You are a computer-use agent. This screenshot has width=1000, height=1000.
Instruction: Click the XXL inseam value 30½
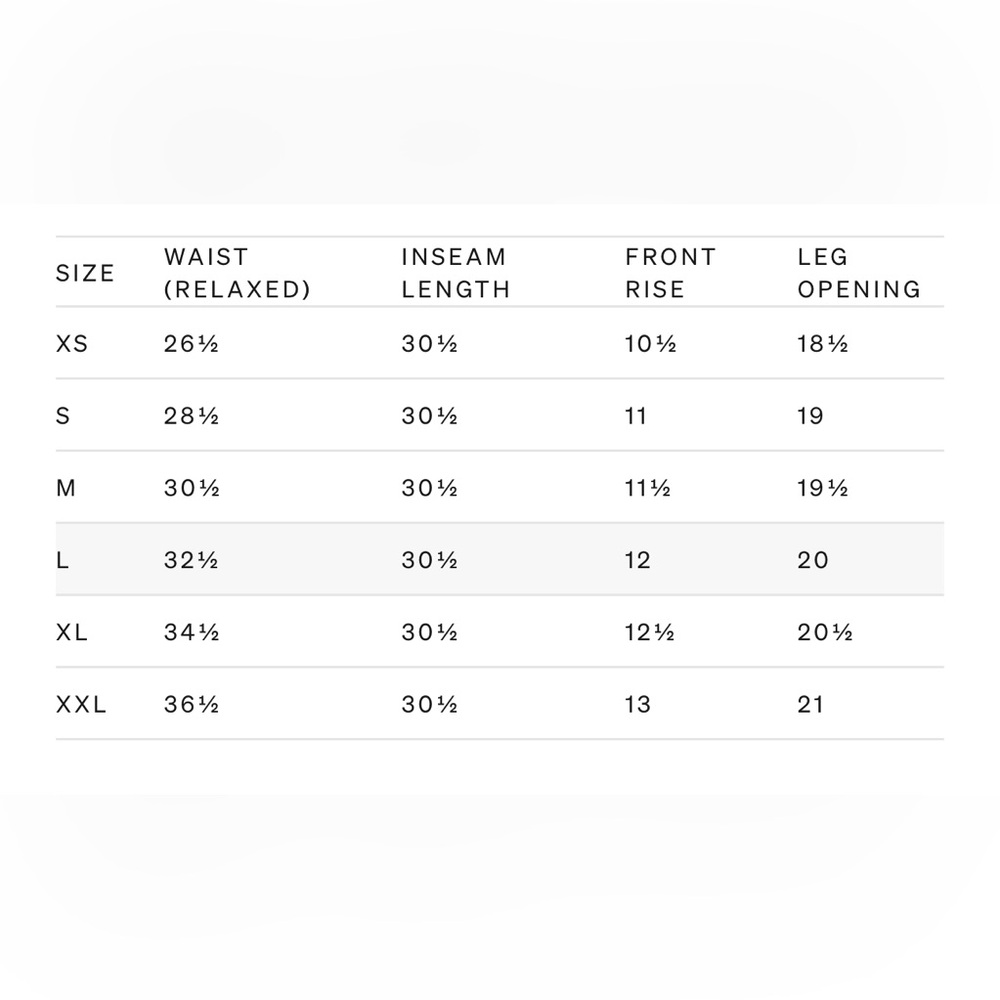click(430, 704)
